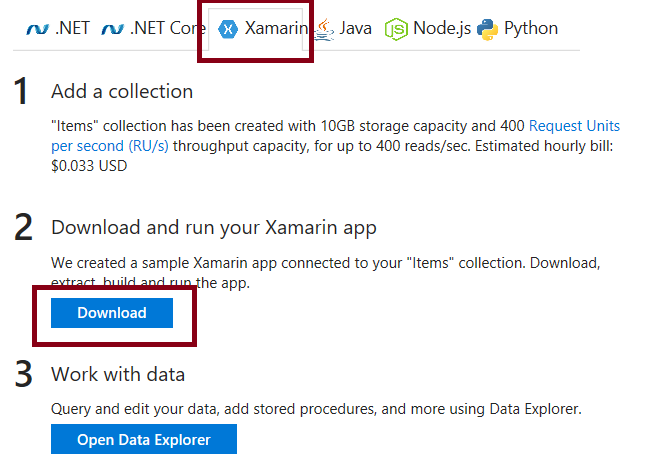Click "Download and run your Xamarin app" heading

click(214, 228)
